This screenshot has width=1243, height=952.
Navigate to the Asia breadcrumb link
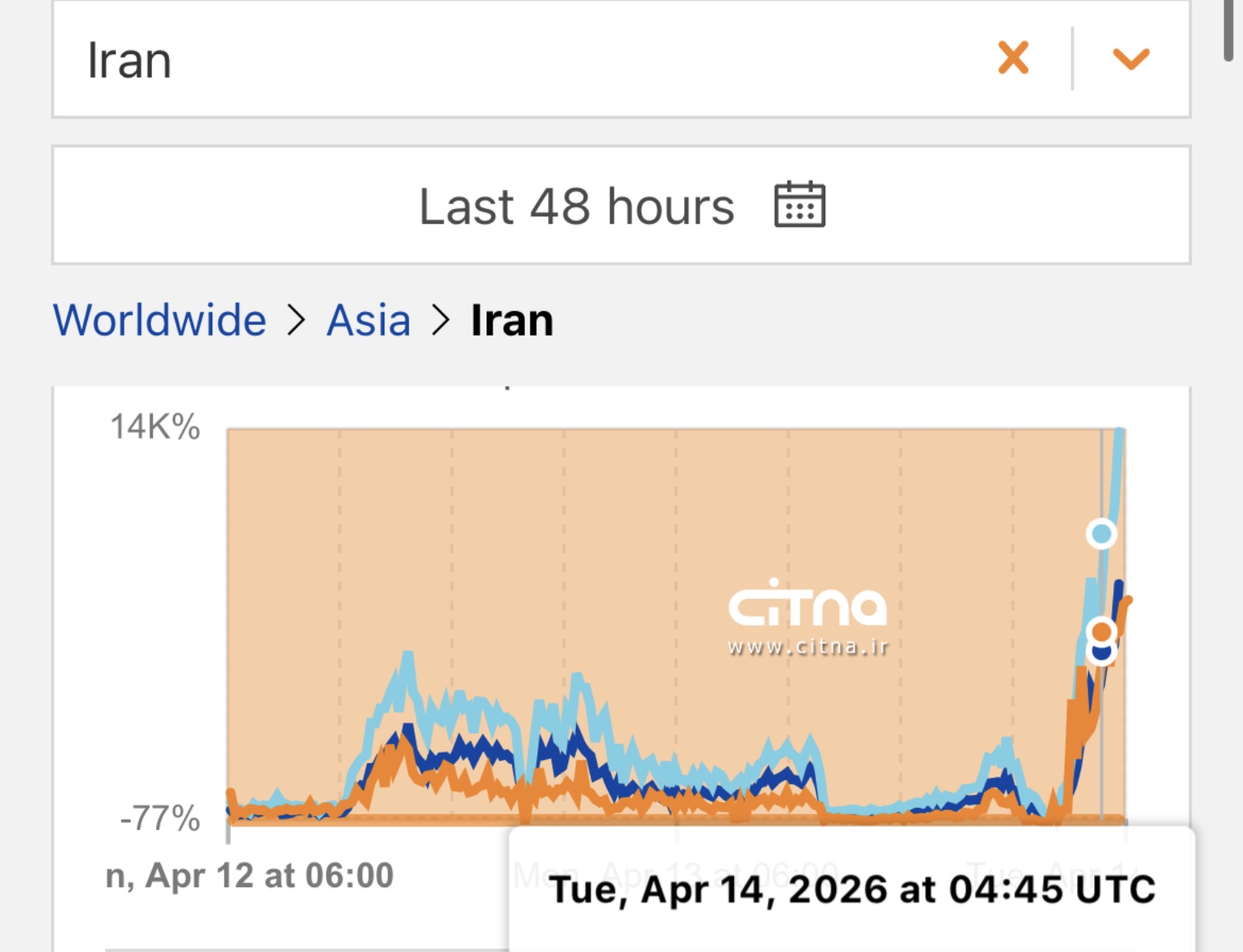point(368,320)
